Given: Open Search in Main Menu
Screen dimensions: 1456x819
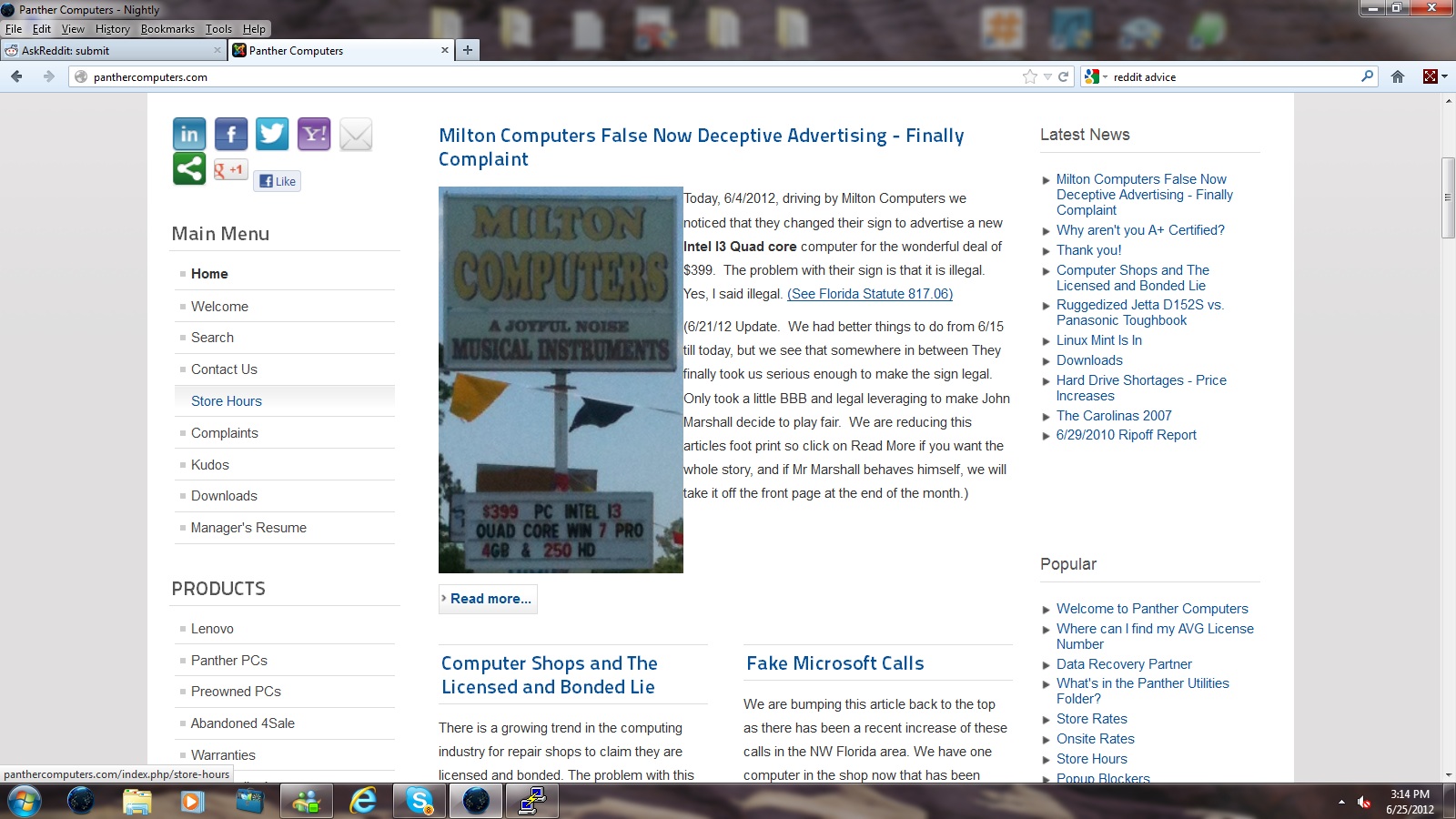Looking at the screenshot, I should (x=212, y=338).
